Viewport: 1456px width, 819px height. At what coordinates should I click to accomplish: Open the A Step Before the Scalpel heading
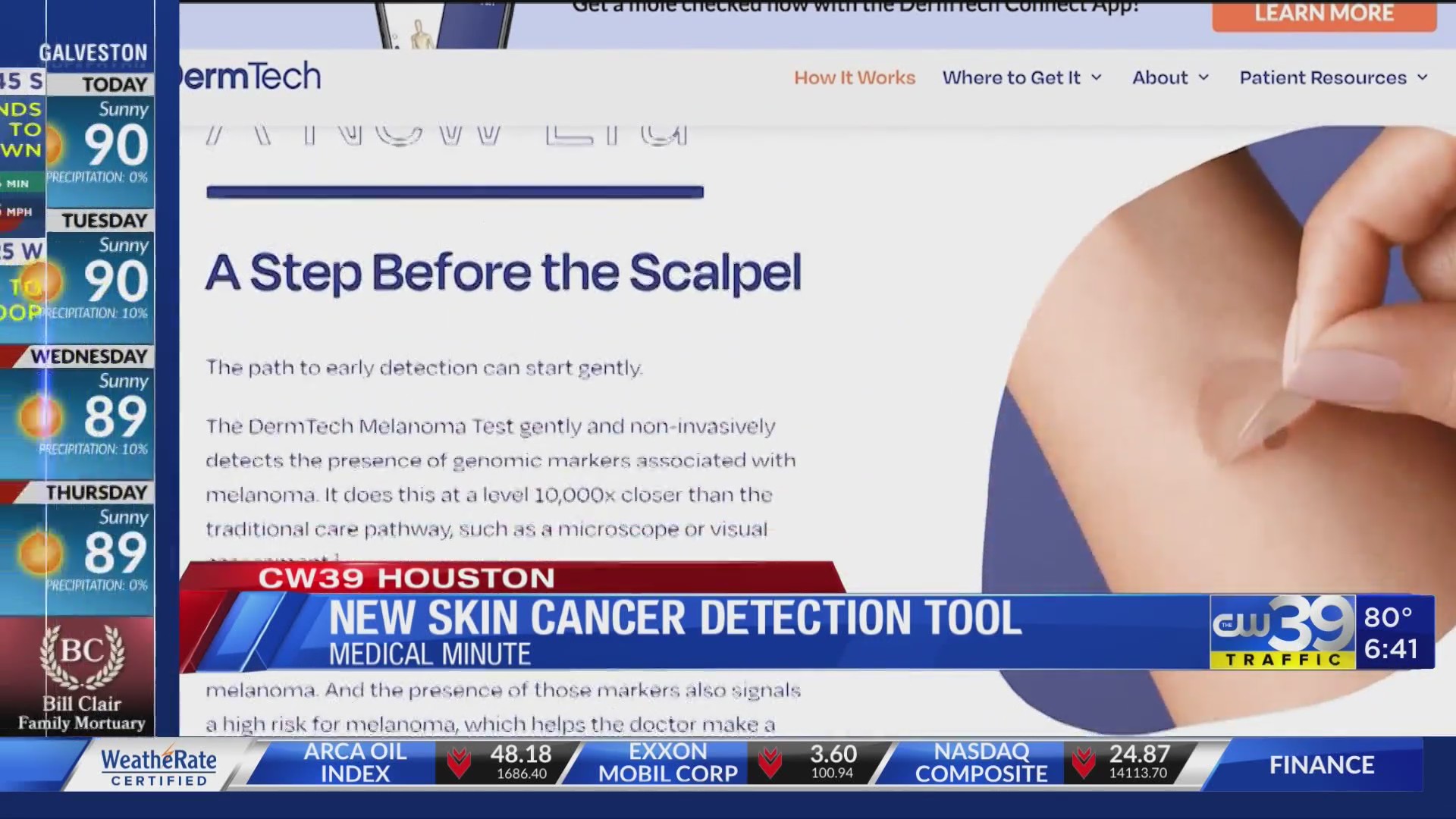(x=504, y=275)
